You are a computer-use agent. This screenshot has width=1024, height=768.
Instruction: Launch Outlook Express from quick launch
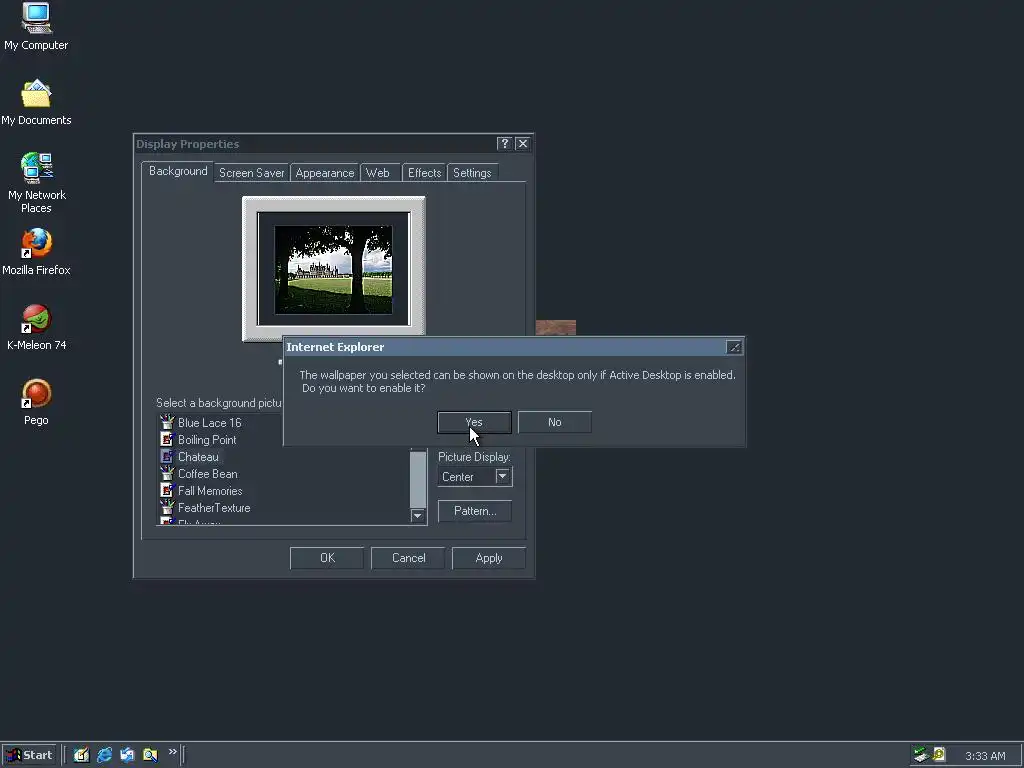pos(127,755)
